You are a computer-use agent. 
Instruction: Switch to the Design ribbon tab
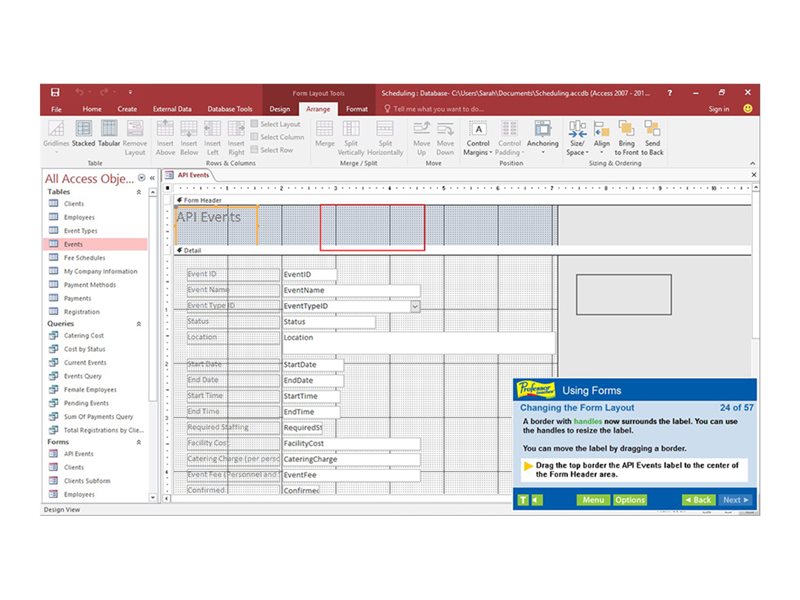[280, 109]
